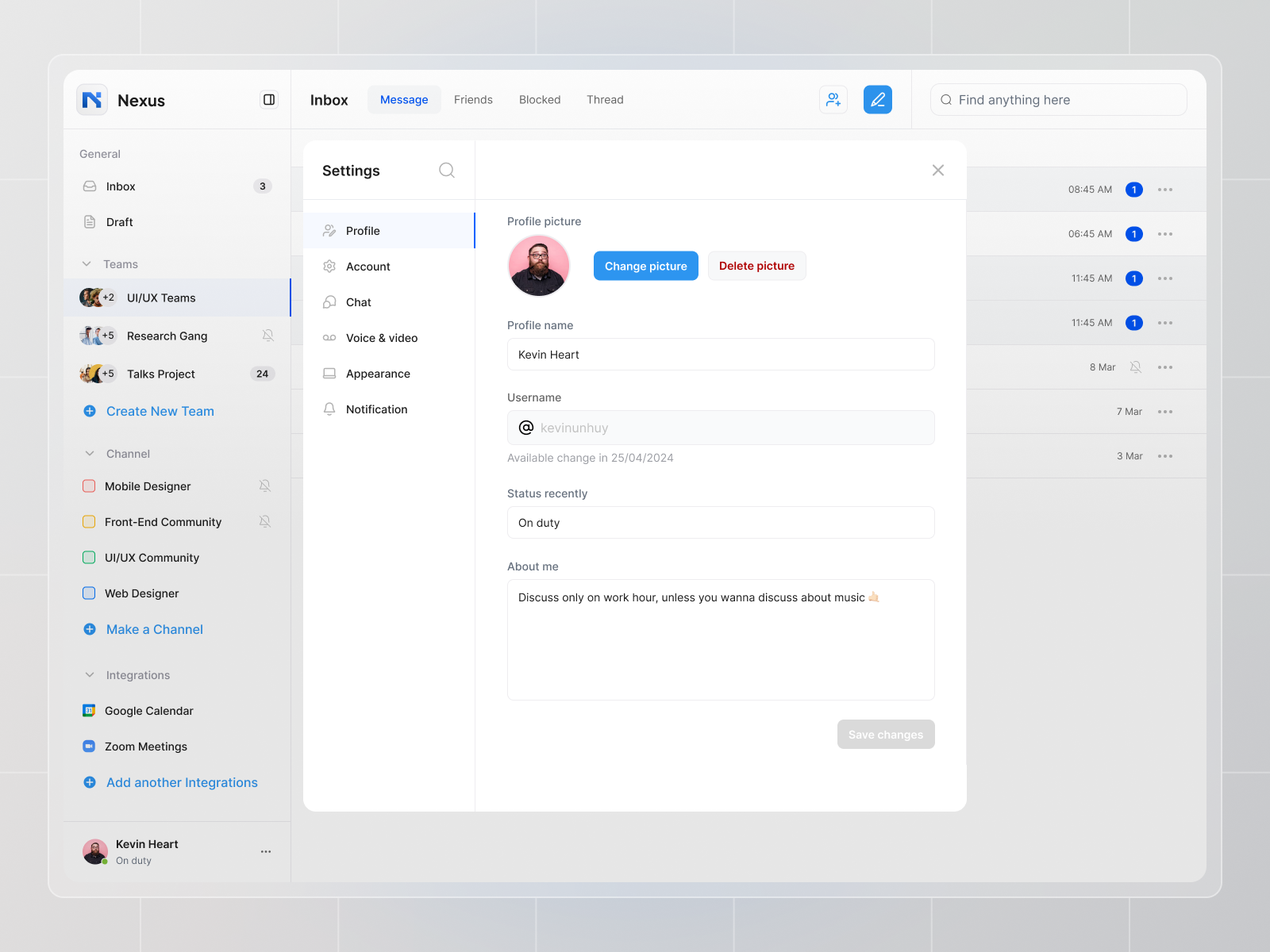Open the Thread tab
Viewport: 1270px width, 952px height.
pos(605,99)
